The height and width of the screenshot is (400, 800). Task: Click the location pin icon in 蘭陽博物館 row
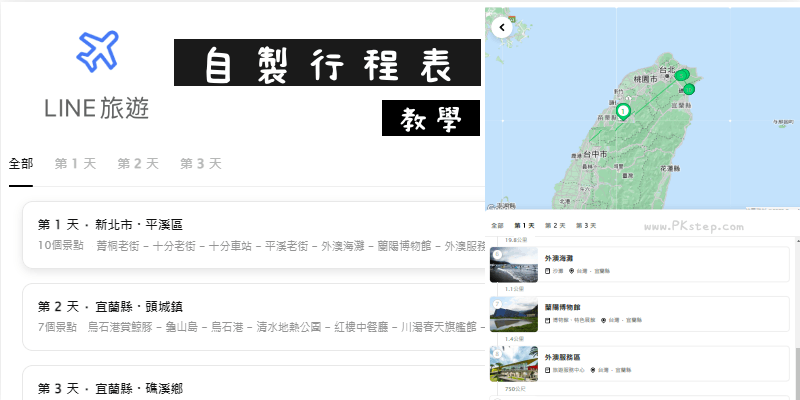click(x=604, y=320)
